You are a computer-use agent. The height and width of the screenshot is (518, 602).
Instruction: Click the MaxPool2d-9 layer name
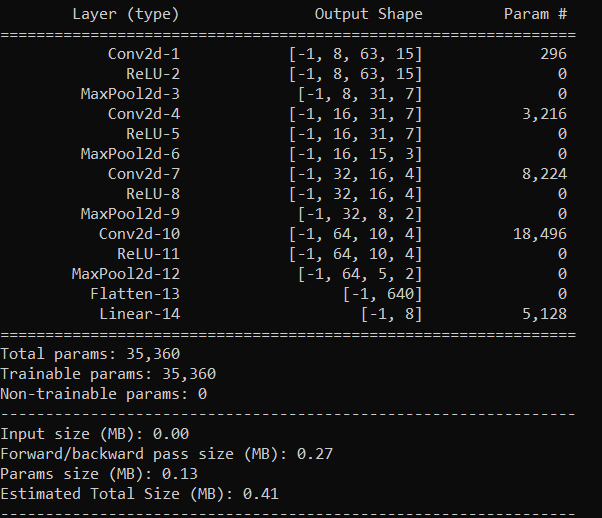click(x=130, y=214)
